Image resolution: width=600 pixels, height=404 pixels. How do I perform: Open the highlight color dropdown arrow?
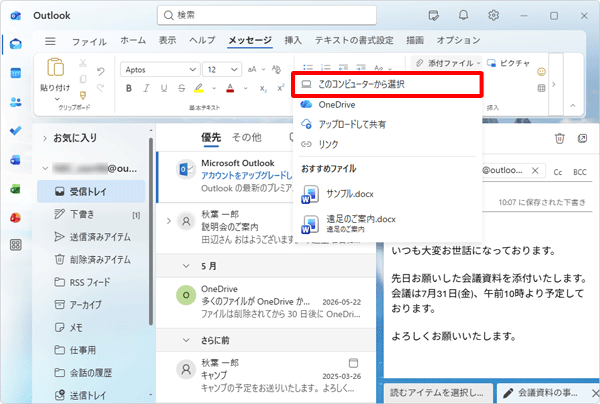click(x=214, y=88)
